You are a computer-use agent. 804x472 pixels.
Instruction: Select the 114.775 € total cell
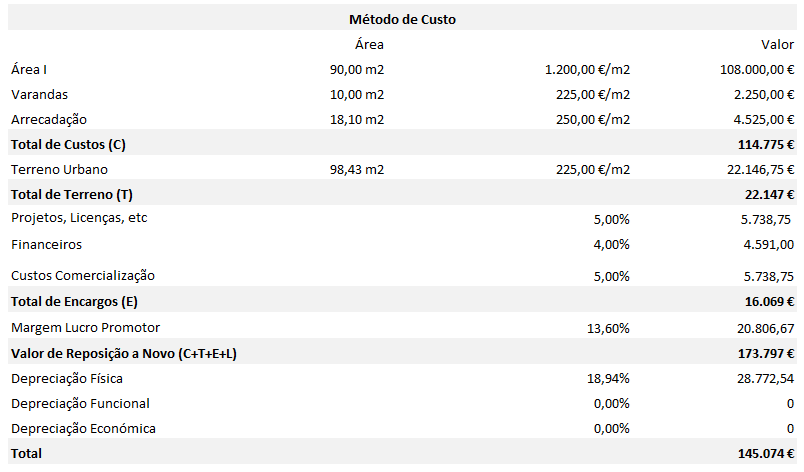(765, 145)
